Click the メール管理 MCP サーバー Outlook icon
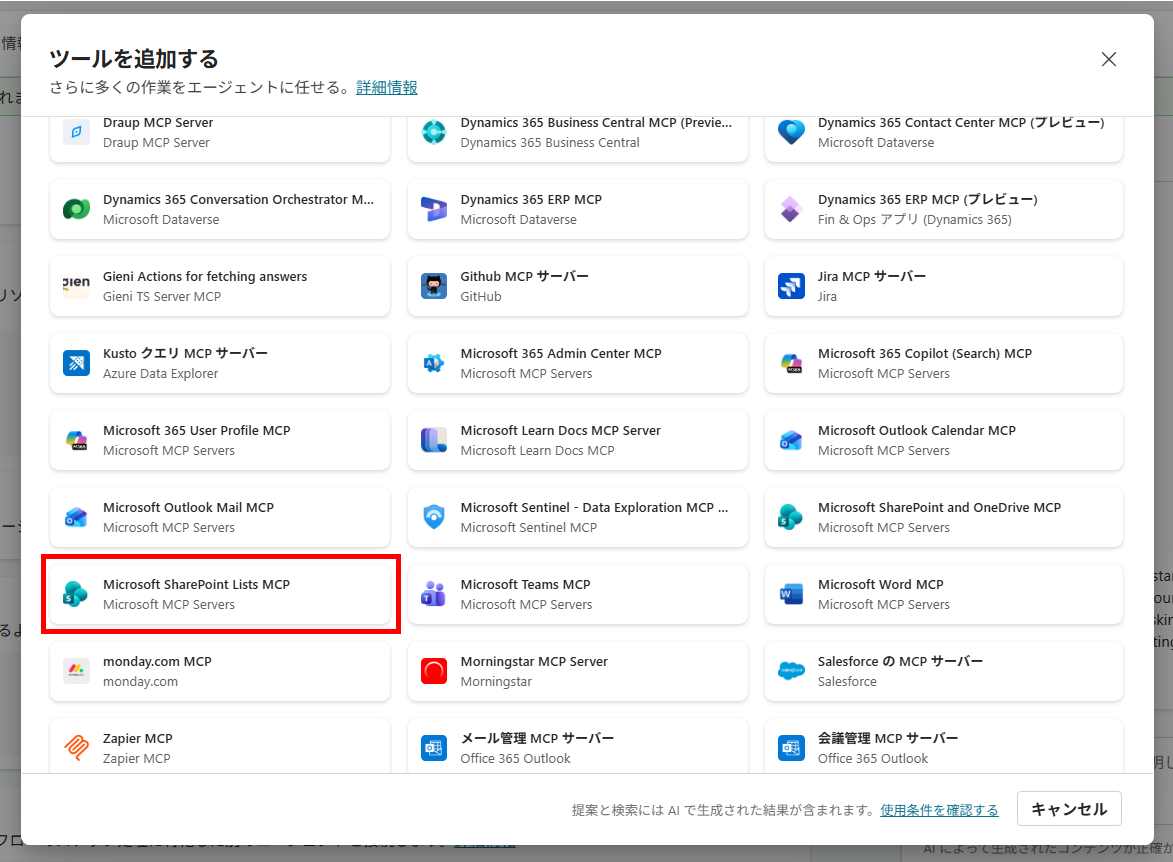The image size is (1173, 862). click(434, 748)
